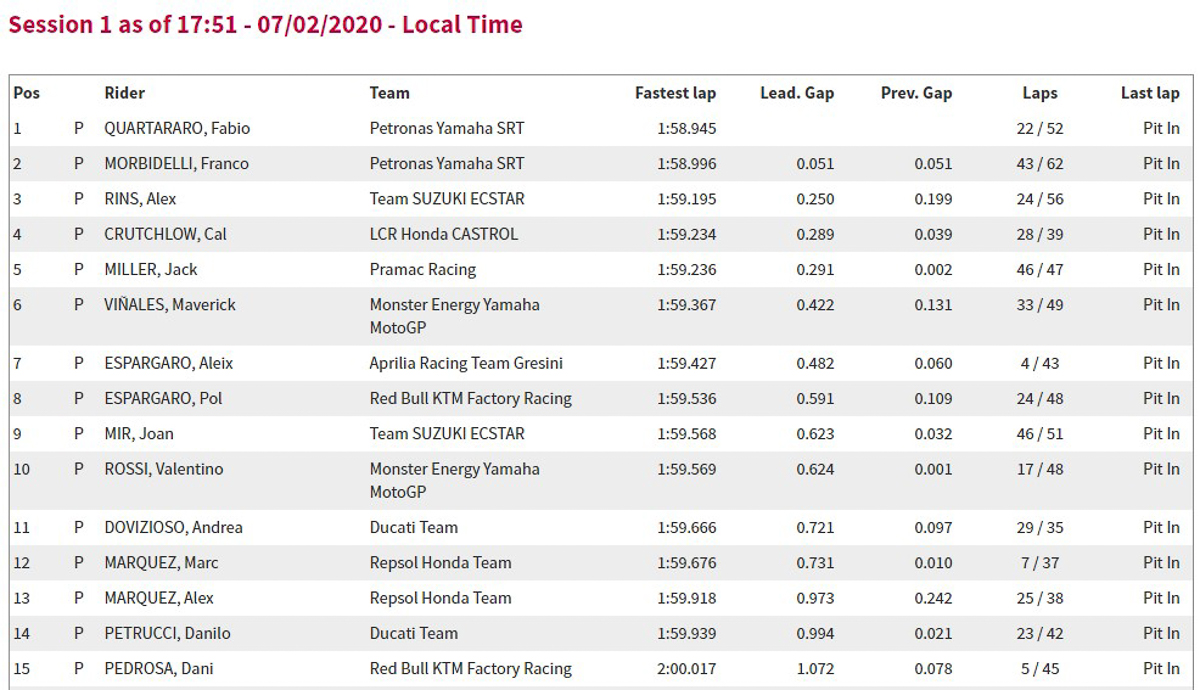Click laps value '7 / 37'
The width and height of the screenshot is (1200, 690).
(x=1040, y=562)
